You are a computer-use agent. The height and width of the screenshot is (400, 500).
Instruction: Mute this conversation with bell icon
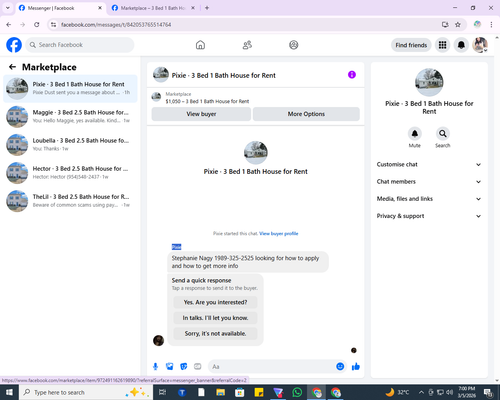click(x=415, y=134)
